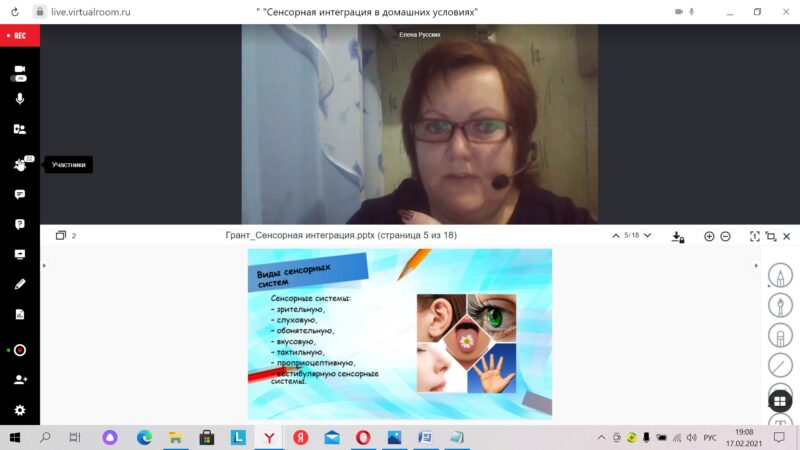This screenshot has width=800, height=450.
Task: Open the Windows Start menu
Action: [15, 437]
